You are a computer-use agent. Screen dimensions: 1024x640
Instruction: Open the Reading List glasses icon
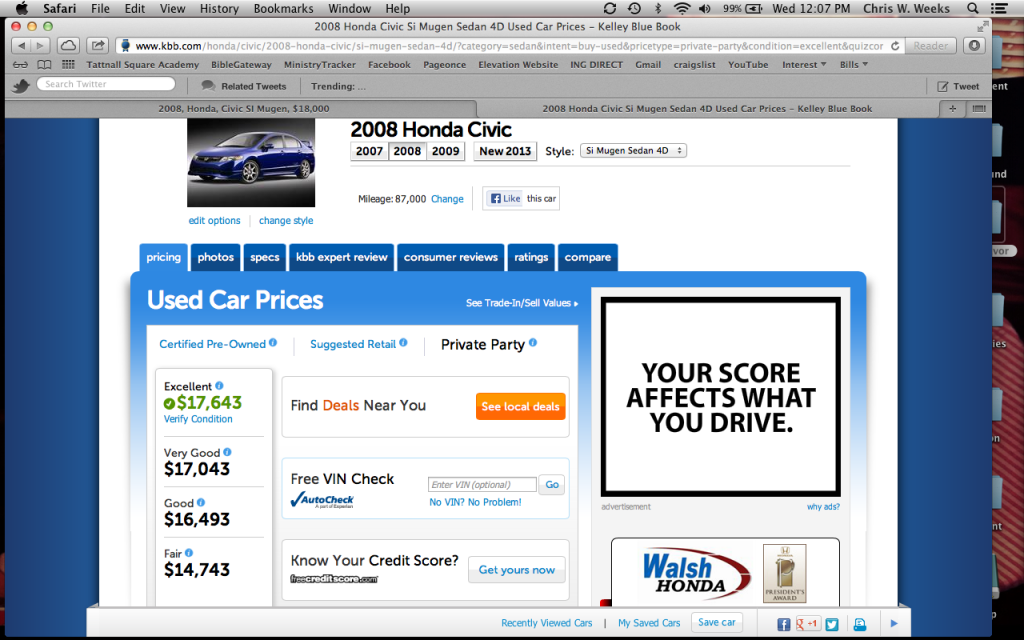(x=19, y=65)
